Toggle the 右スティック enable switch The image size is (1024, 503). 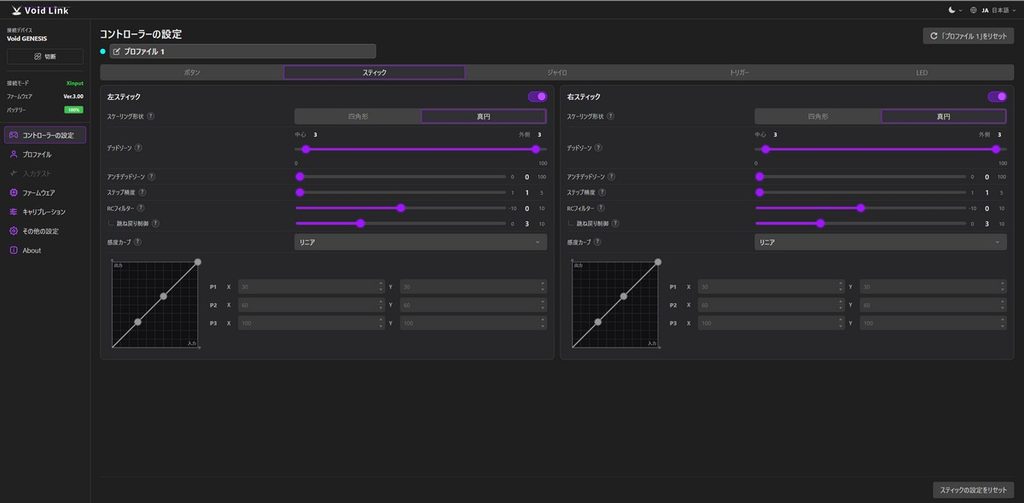coord(997,97)
